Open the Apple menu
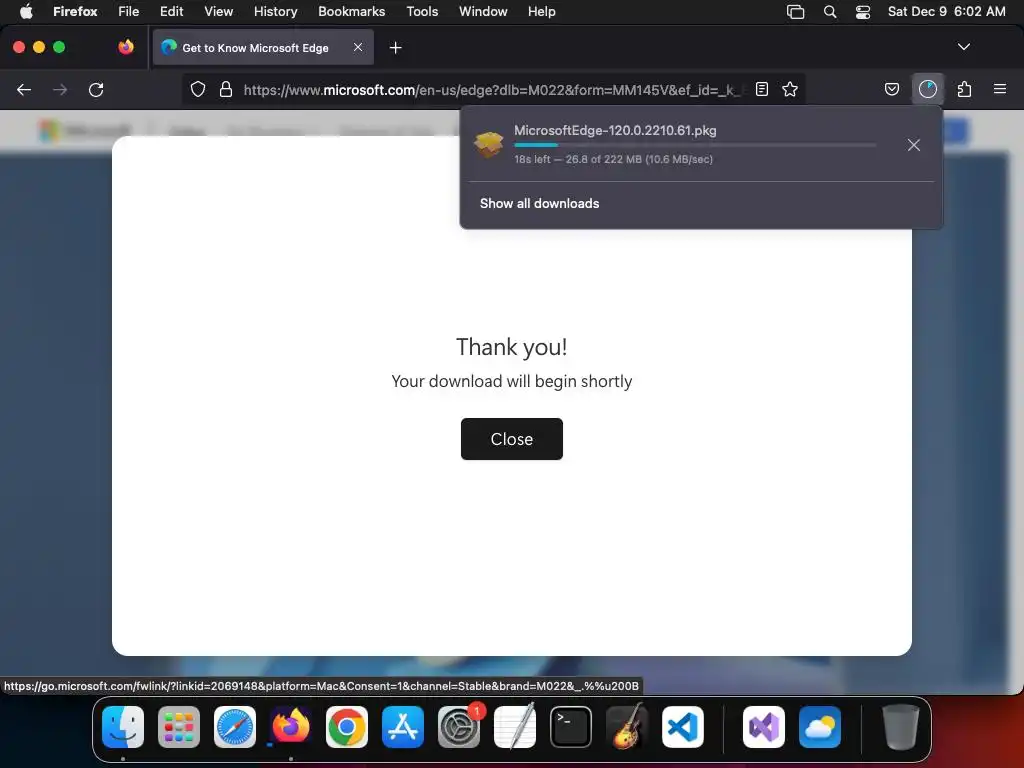This screenshot has height=768, width=1024. [26, 11]
